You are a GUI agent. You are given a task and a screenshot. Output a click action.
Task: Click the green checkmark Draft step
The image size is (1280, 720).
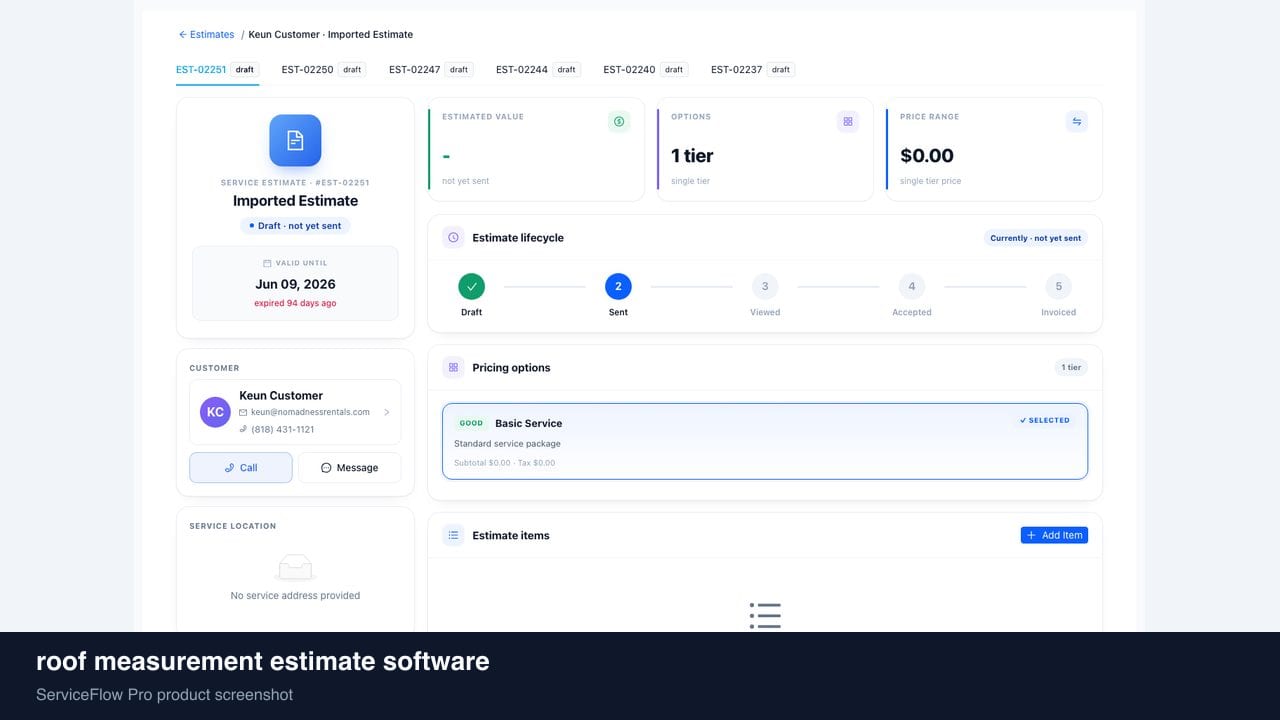click(x=471, y=287)
